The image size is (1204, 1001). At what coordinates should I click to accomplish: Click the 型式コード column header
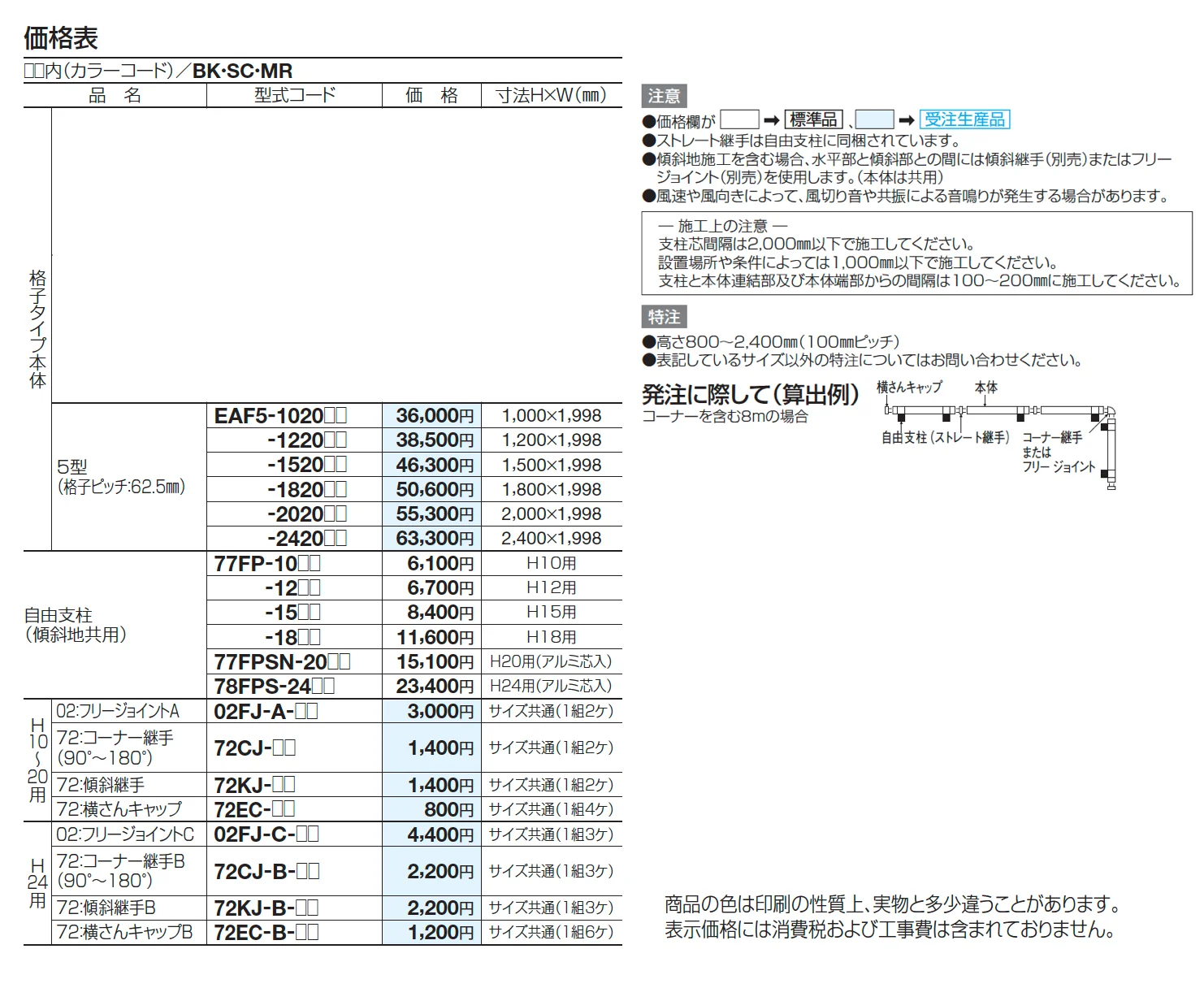point(295,95)
